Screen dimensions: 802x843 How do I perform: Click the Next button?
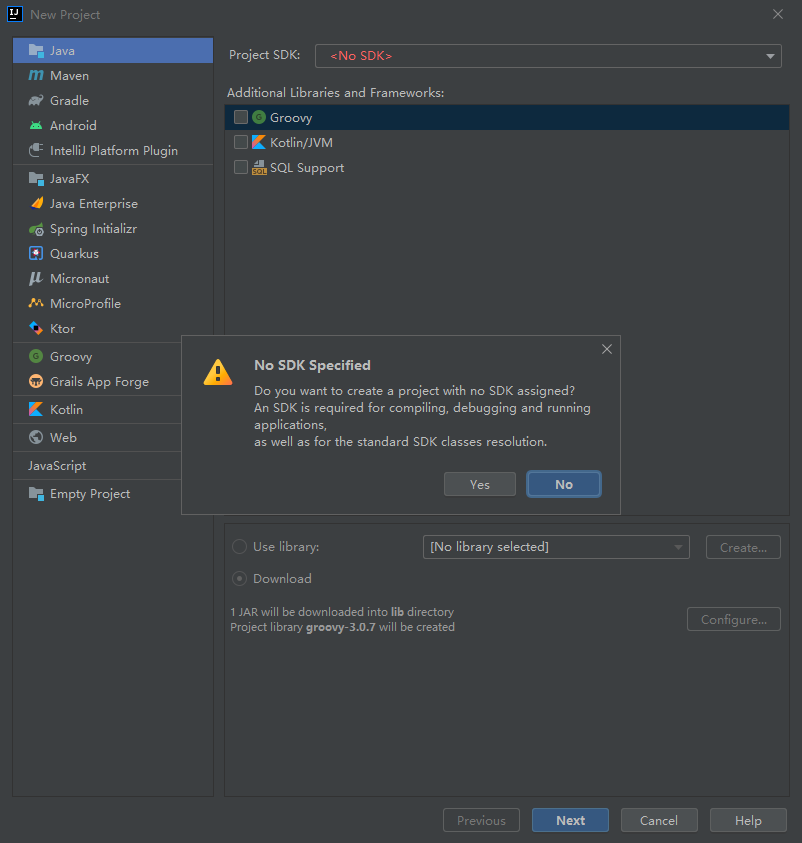tap(570, 820)
